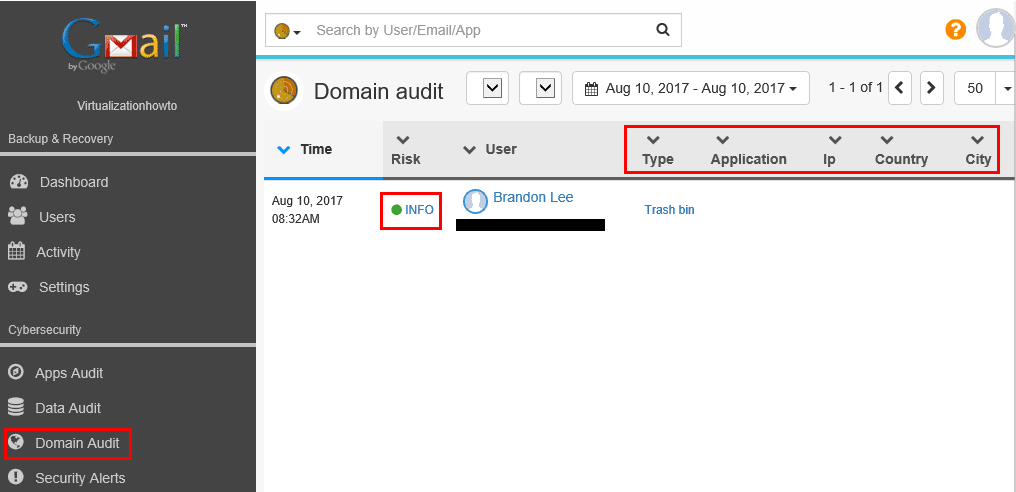Open the orange help question icon
Image resolution: width=1016 pixels, height=492 pixels.
(x=955, y=29)
